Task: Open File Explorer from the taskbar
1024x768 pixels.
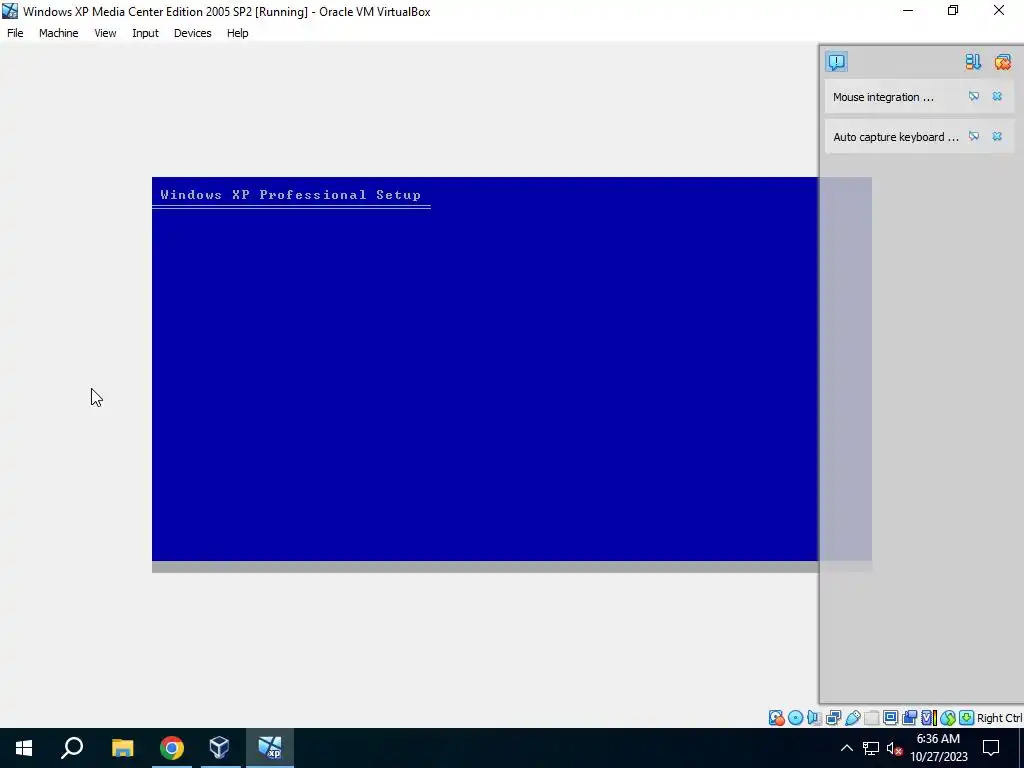Action: [122, 748]
